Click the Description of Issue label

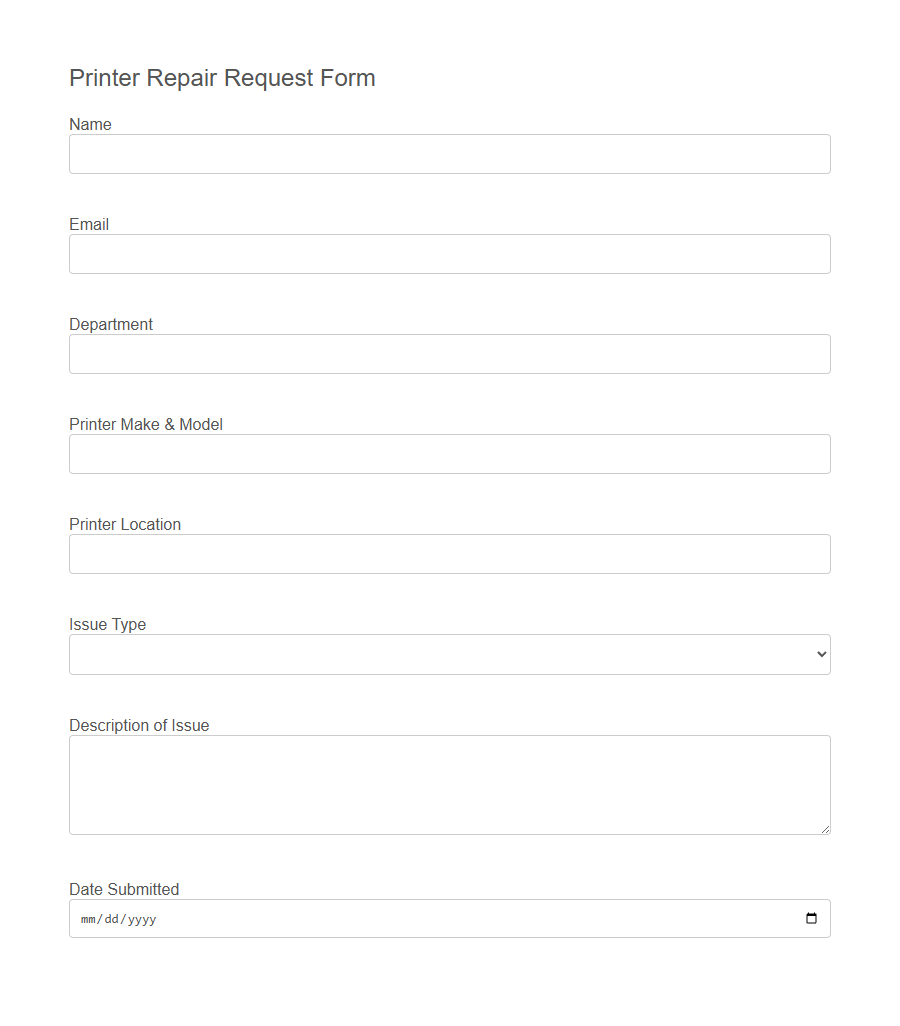(x=138, y=725)
